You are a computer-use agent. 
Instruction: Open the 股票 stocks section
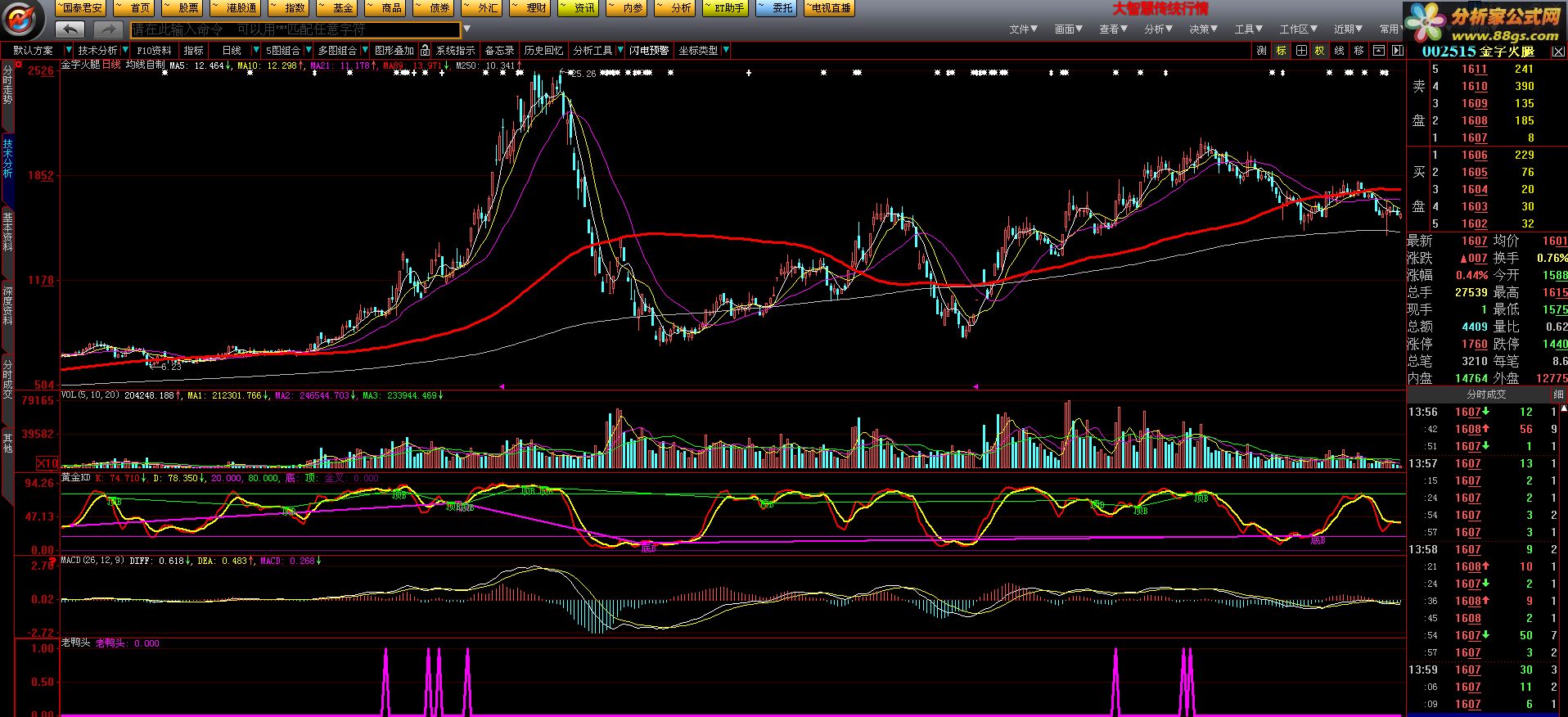(x=182, y=8)
